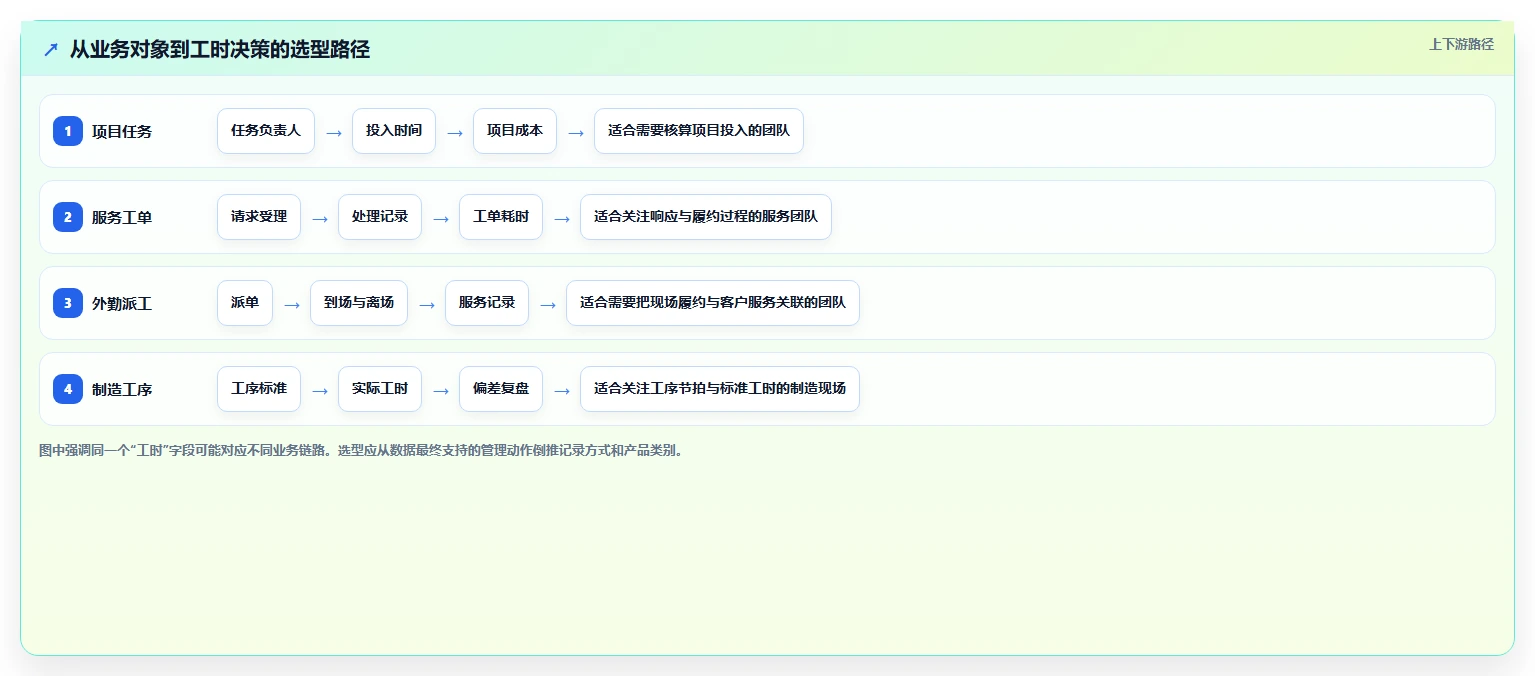Click the 项目成本 step chip
Viewport: 1535px width, 676px height.
(515, 131)
